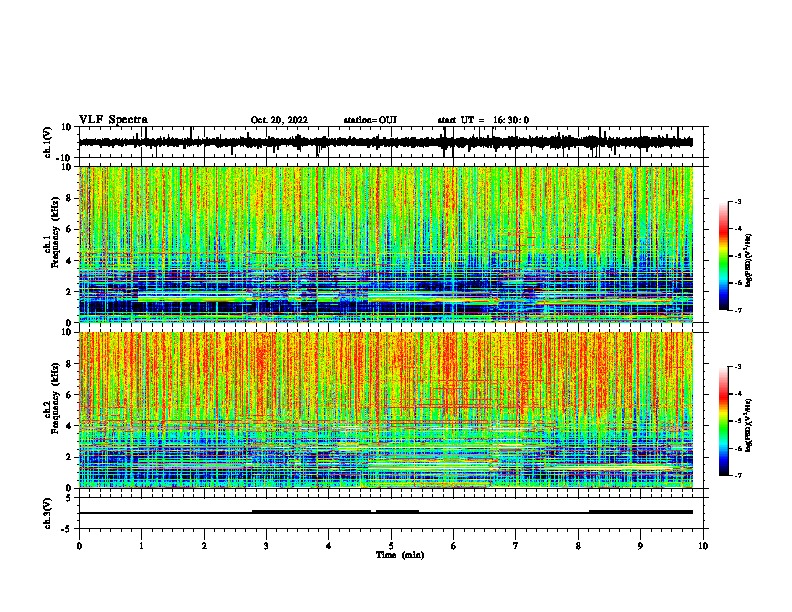
Task: Click time axis tick label 2
Action: point(204,546)
